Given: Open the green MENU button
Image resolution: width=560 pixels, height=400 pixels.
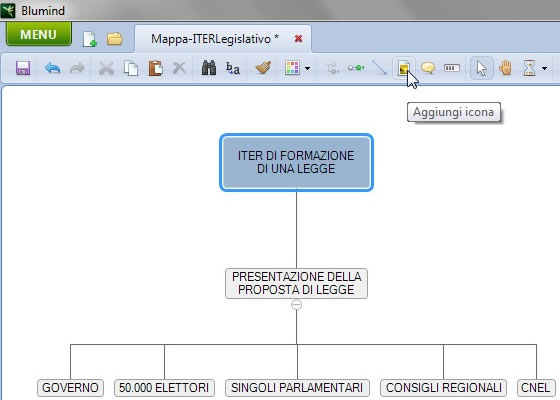Looking at the screenshot, I should [39, 34].
